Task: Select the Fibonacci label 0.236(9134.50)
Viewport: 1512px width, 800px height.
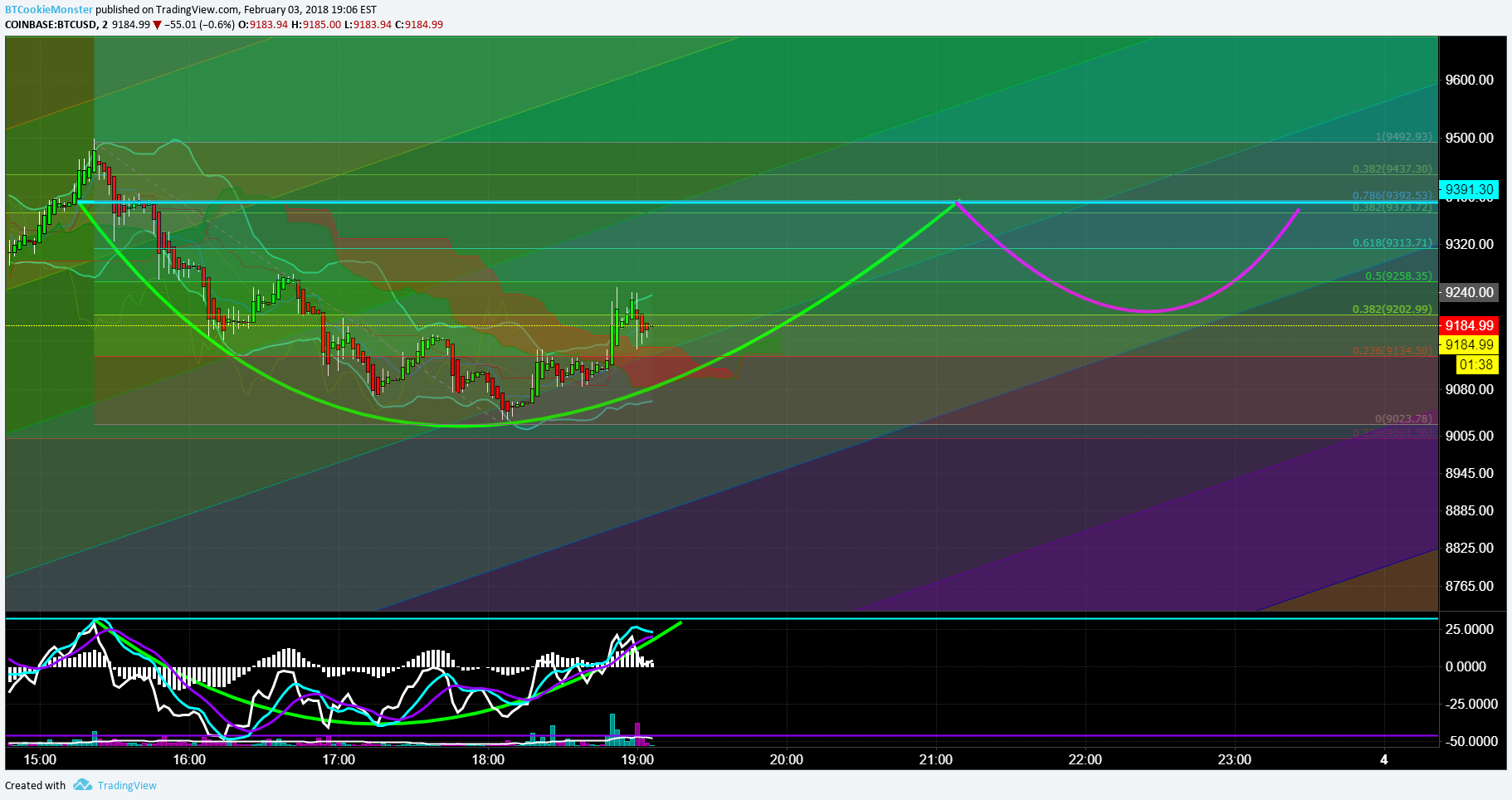Action: [x=1393, y=350]
